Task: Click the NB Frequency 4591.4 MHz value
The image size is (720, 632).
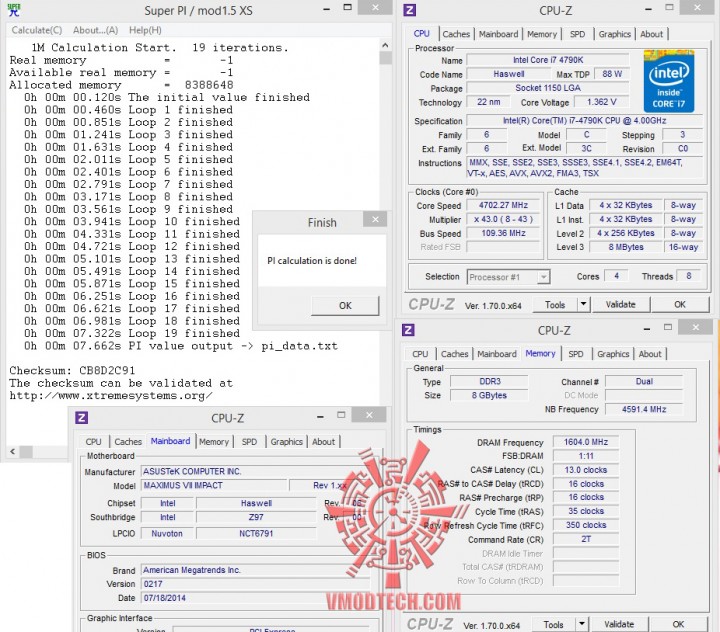Action: [644, 409]
